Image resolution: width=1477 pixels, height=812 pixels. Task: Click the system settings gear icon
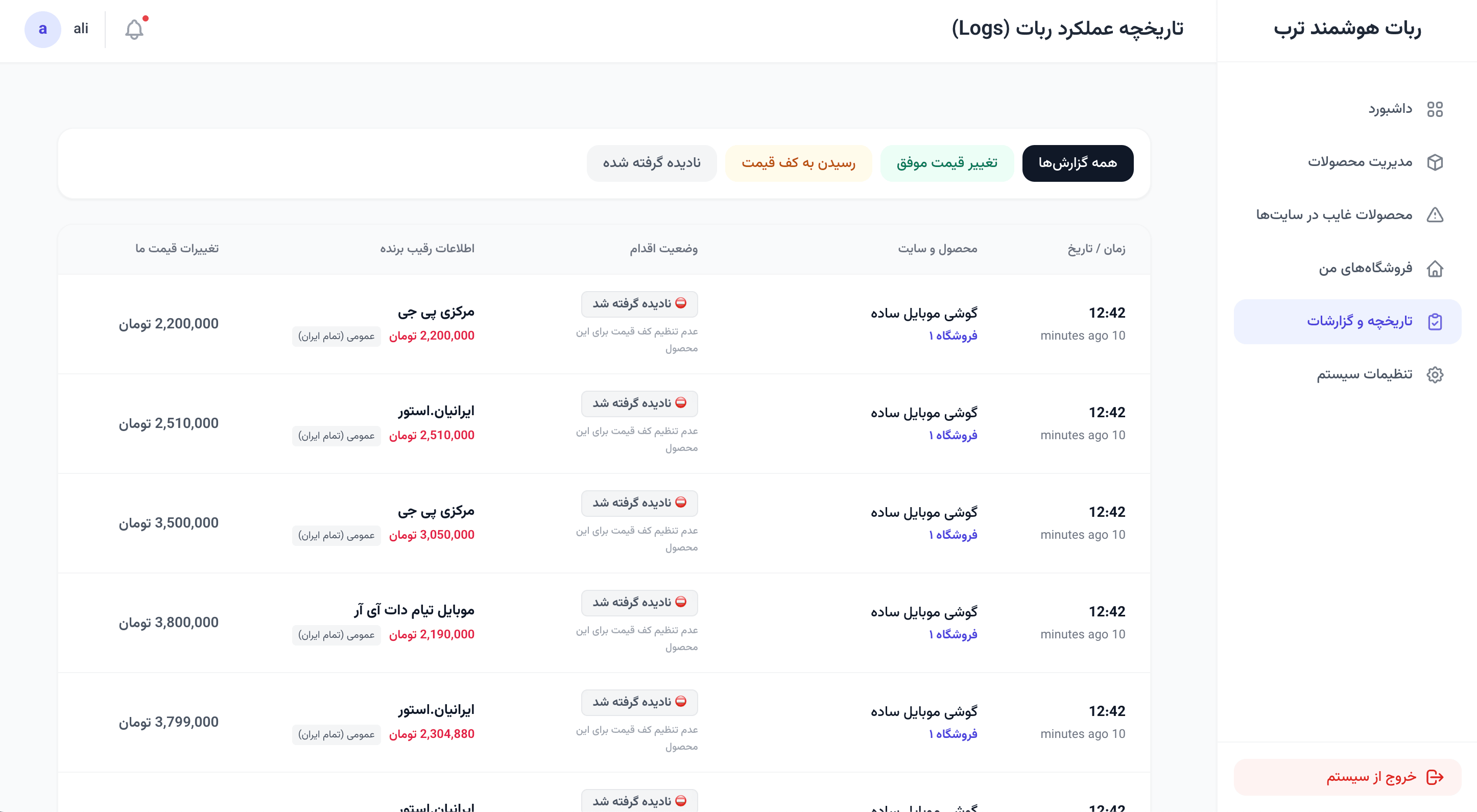coord(1435,374)
